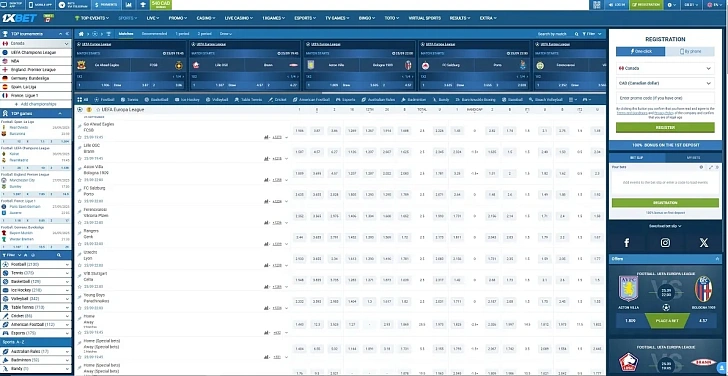Image resolution: width=728 pixels, height=376 pixels.
Task: Open the Canada country dropdown in Registration
Action: pos(665,68)
